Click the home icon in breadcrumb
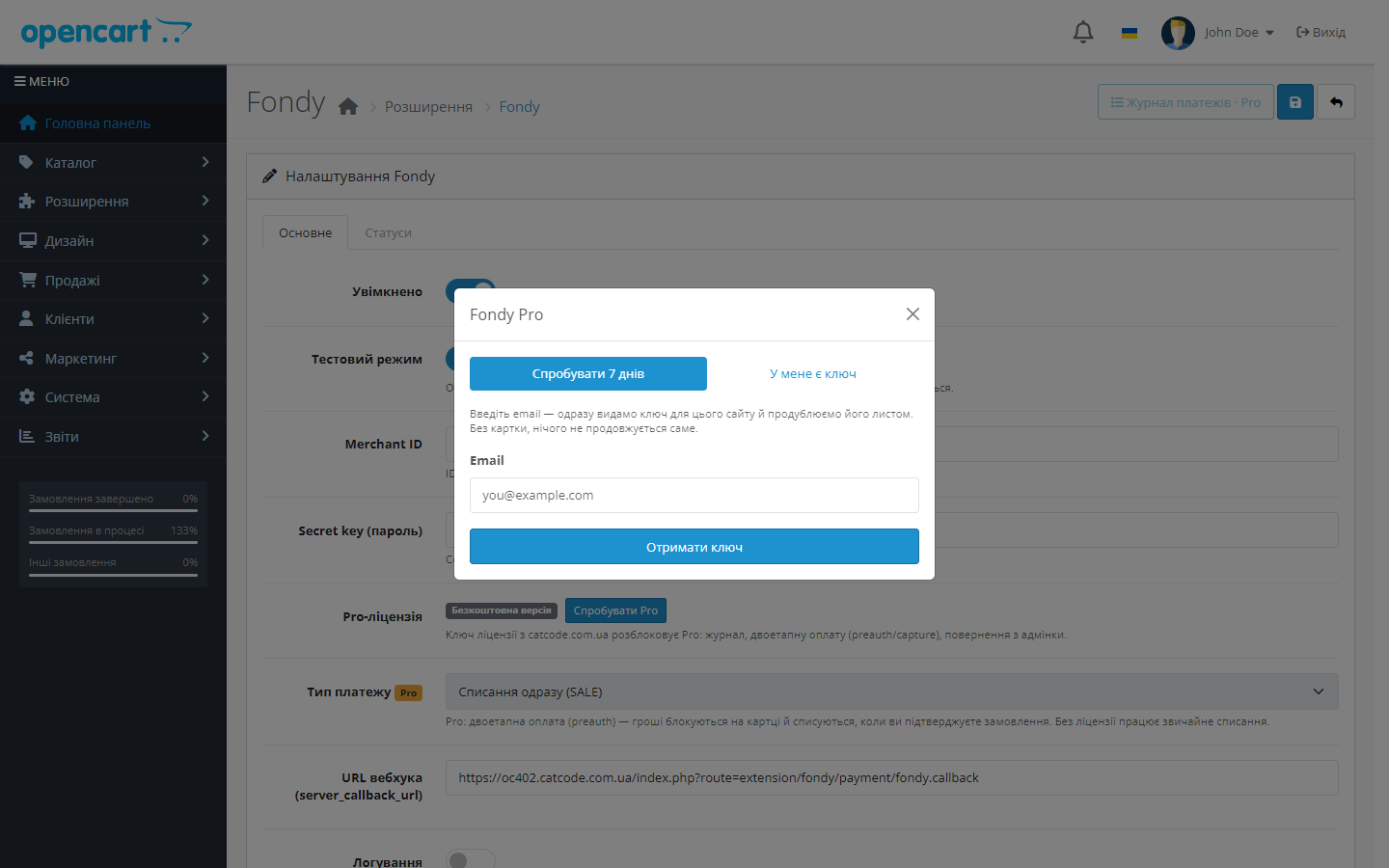 pyautogui.click(x=348, y=106)
